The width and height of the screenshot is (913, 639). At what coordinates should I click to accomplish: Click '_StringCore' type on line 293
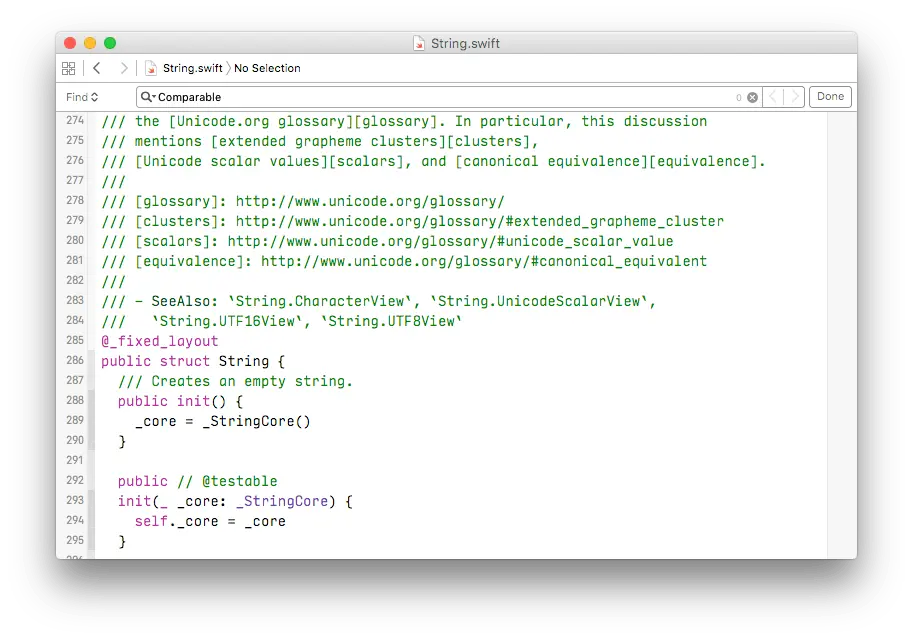282,502
